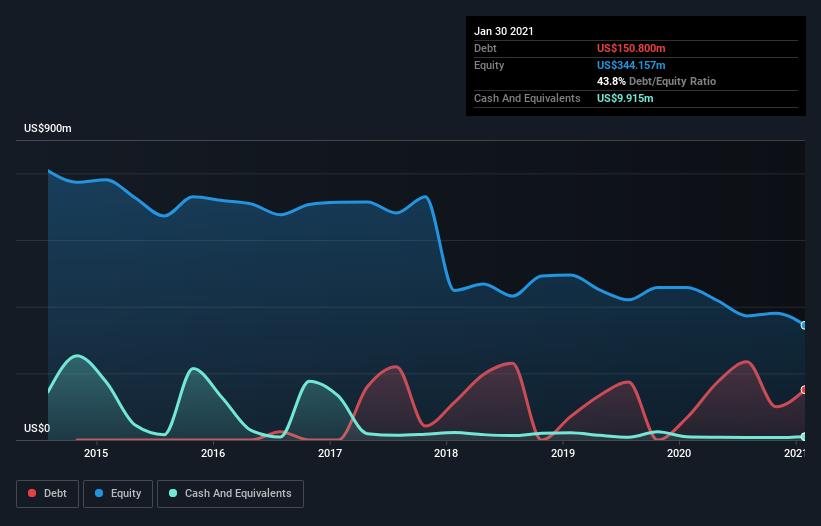Click the blue Equity endpoint marker
821x526 pixels.
click(803, 326)
